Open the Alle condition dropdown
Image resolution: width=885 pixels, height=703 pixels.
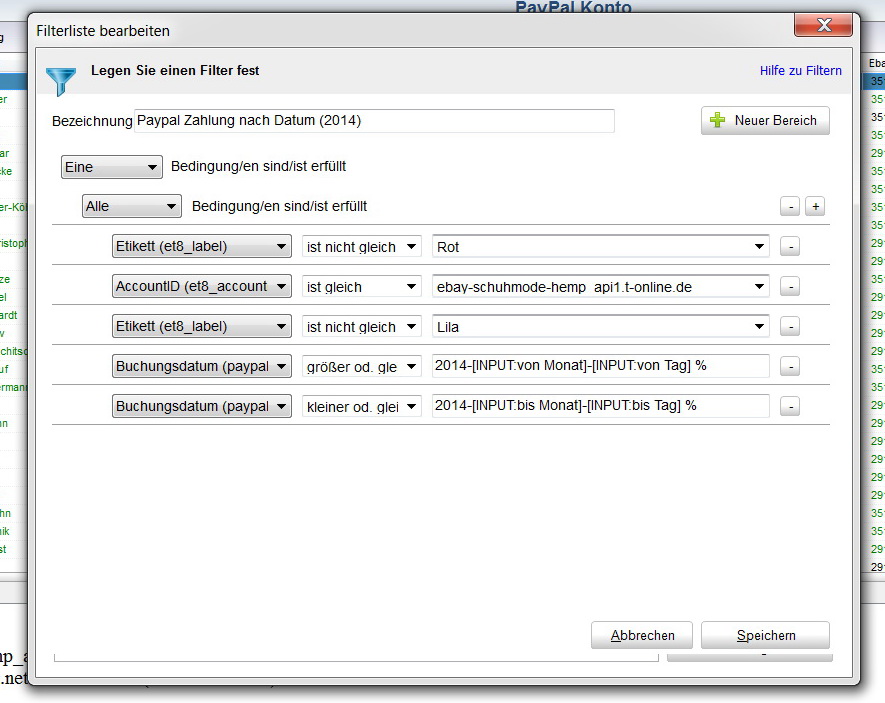(x=132, y=206)
